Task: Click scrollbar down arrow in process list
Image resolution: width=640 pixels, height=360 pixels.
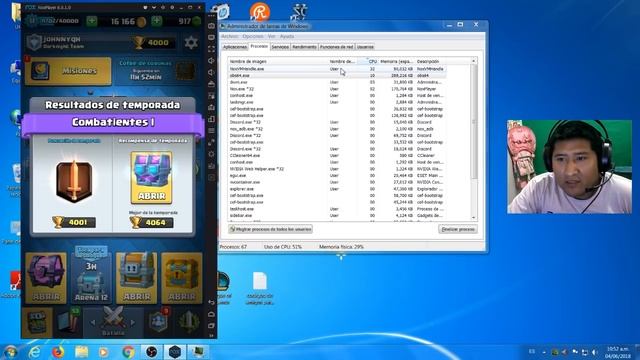Action: tap(474, 218)
